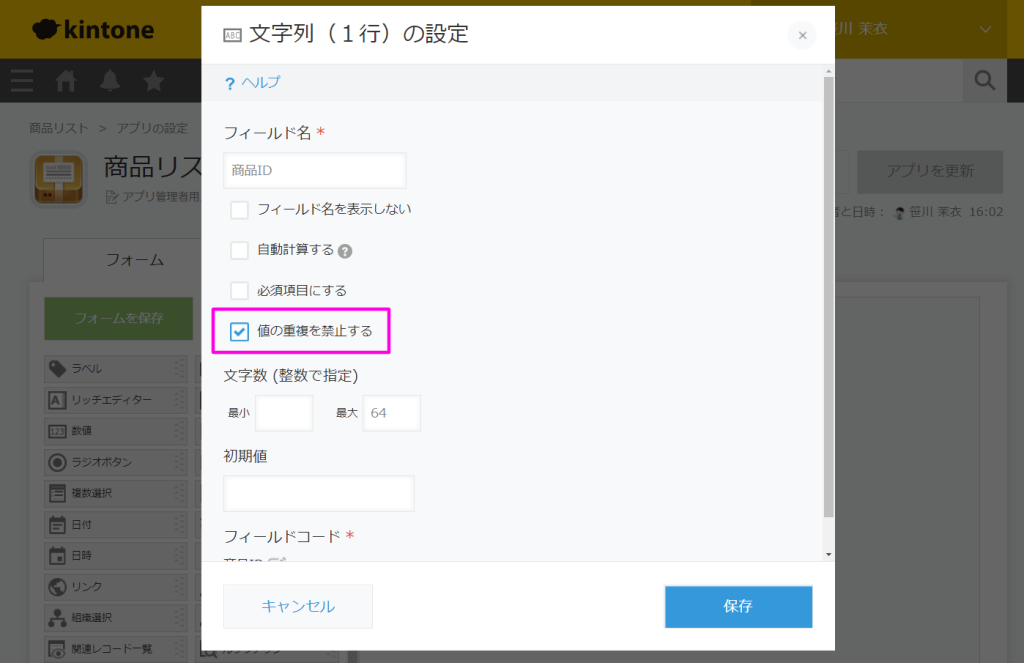Click the dialog vertical scrollbar thumb
This screenshot has width=1024, height=663.
pyautogui.click(x=829, y=297)
